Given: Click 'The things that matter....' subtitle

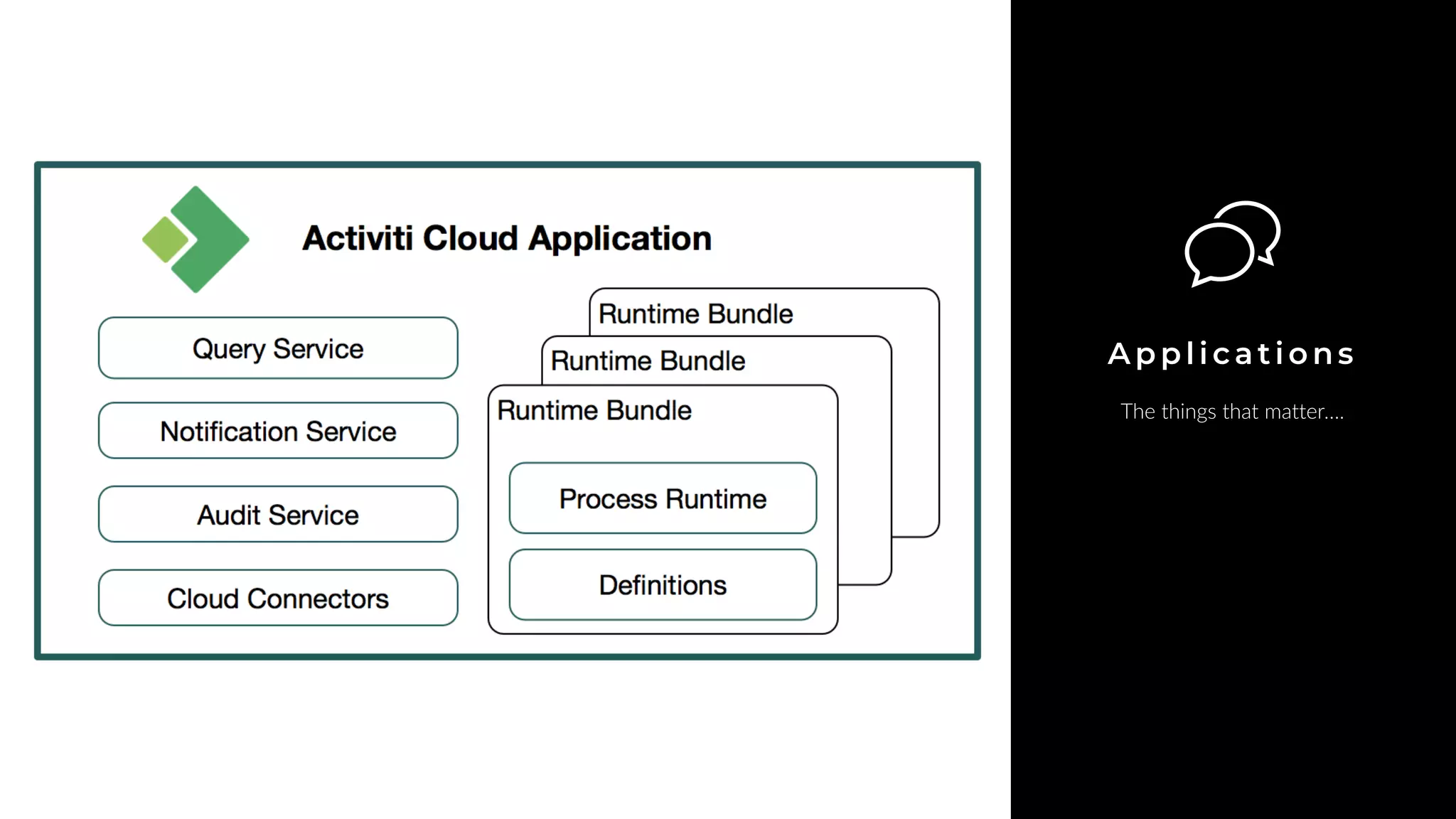Looking at the screenshot, I should [x=1231, y=412].
